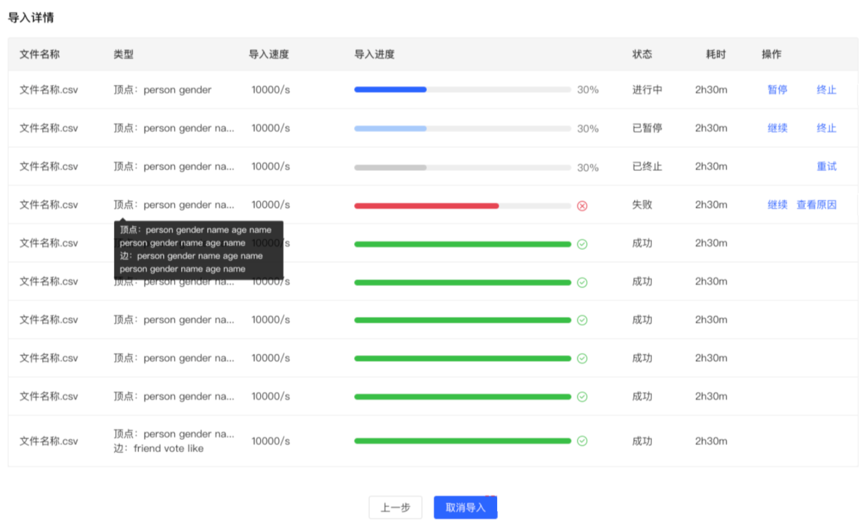The image size is (864, 522).
Task: Click the type cell with 边: friend vote like
Action: [158, 449]
